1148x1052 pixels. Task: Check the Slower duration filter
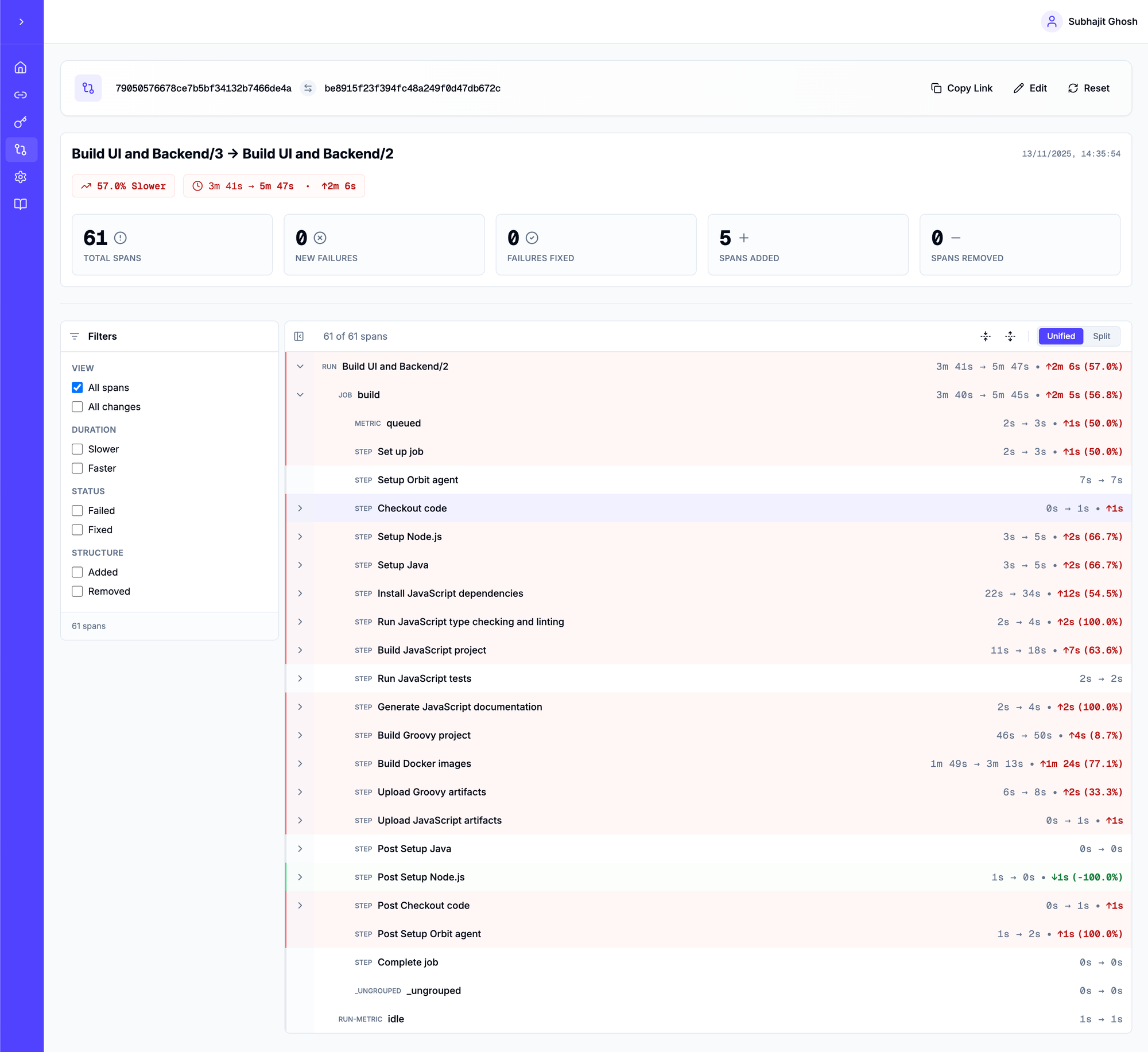tap(77, 449)
